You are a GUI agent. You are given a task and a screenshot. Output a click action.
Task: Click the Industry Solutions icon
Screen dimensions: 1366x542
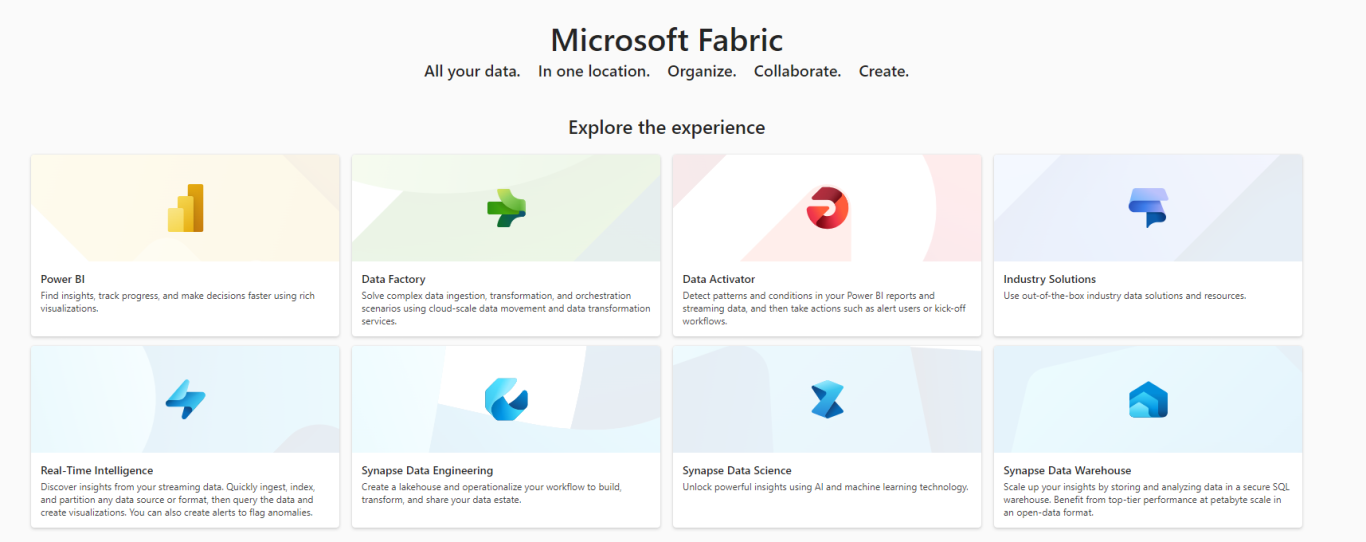point(1148,208)
